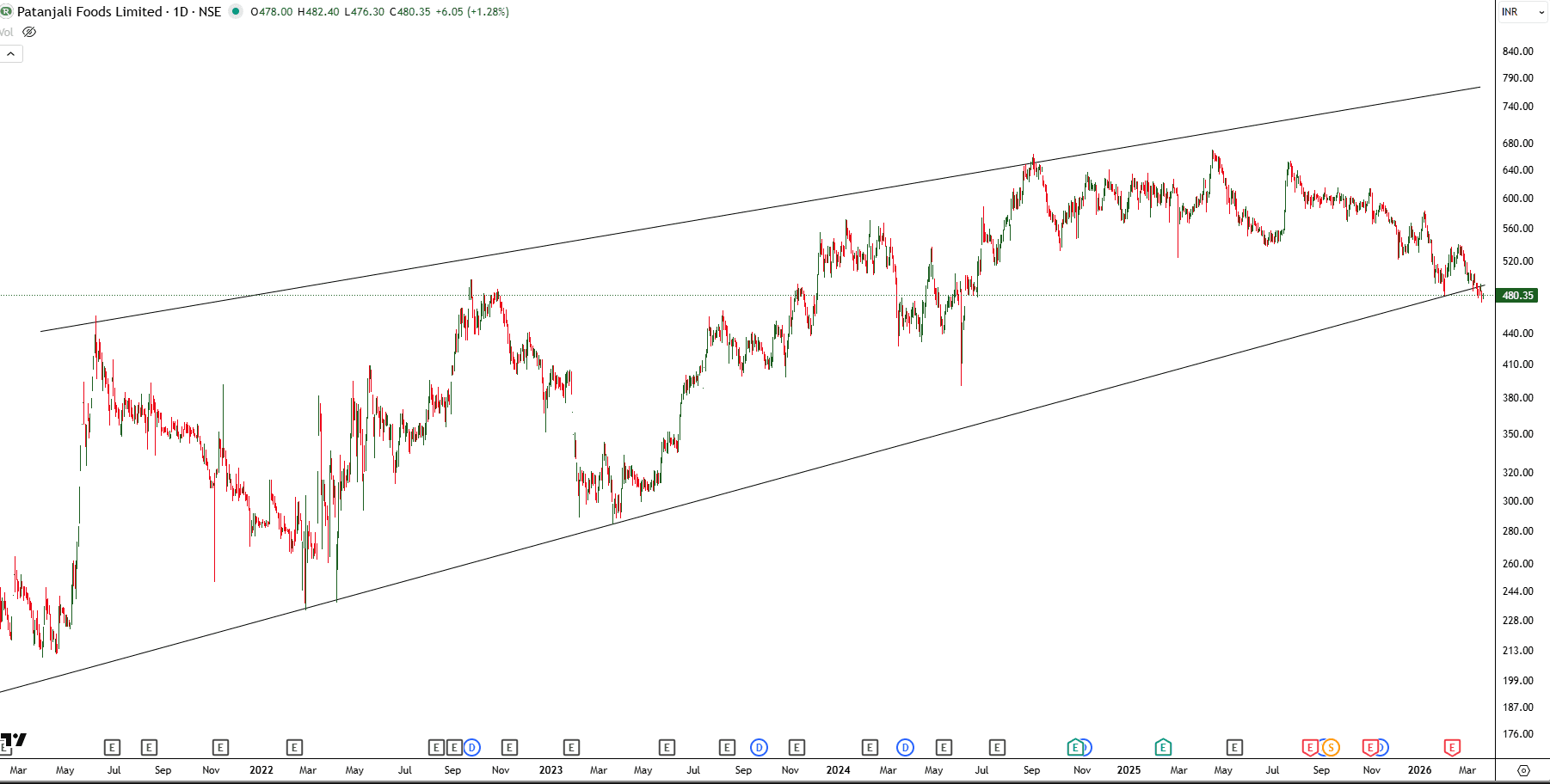Click the black earnings marker after May 2025

[x=1234, y=748]
